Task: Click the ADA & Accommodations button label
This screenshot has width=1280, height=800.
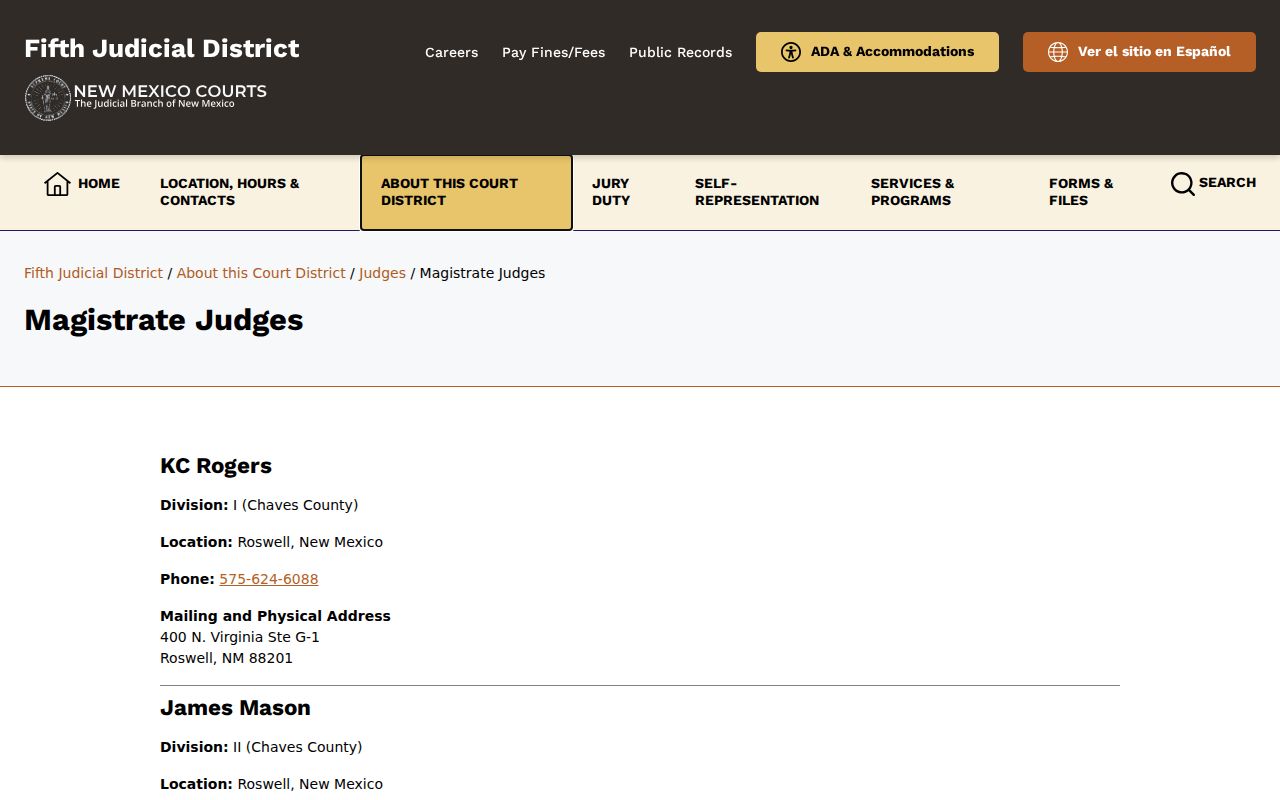Action: point(892,52)
